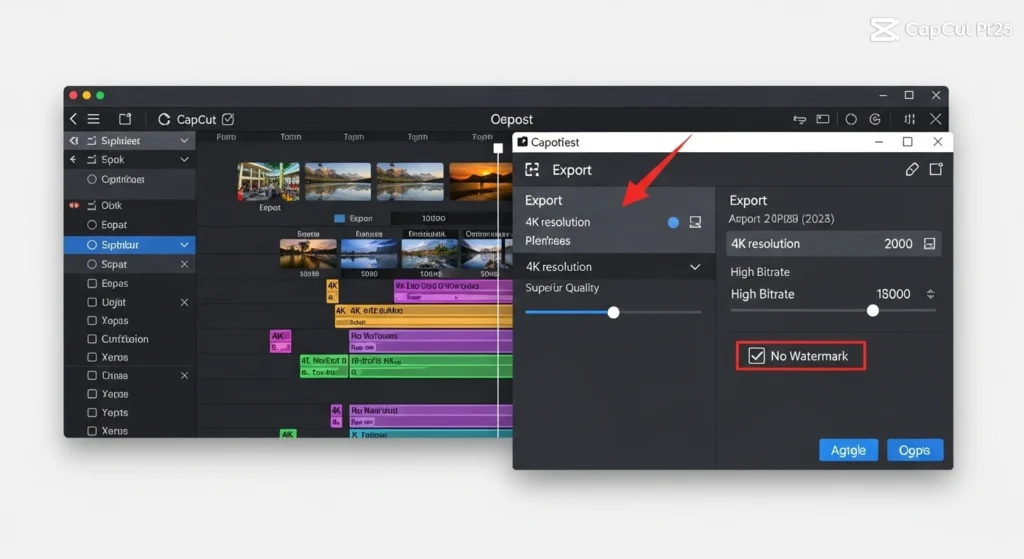The height and width of the screenshot is (559, 1024).
Task: Click the checkmark box icon after the CapCut label
Action: click(228, 119)
